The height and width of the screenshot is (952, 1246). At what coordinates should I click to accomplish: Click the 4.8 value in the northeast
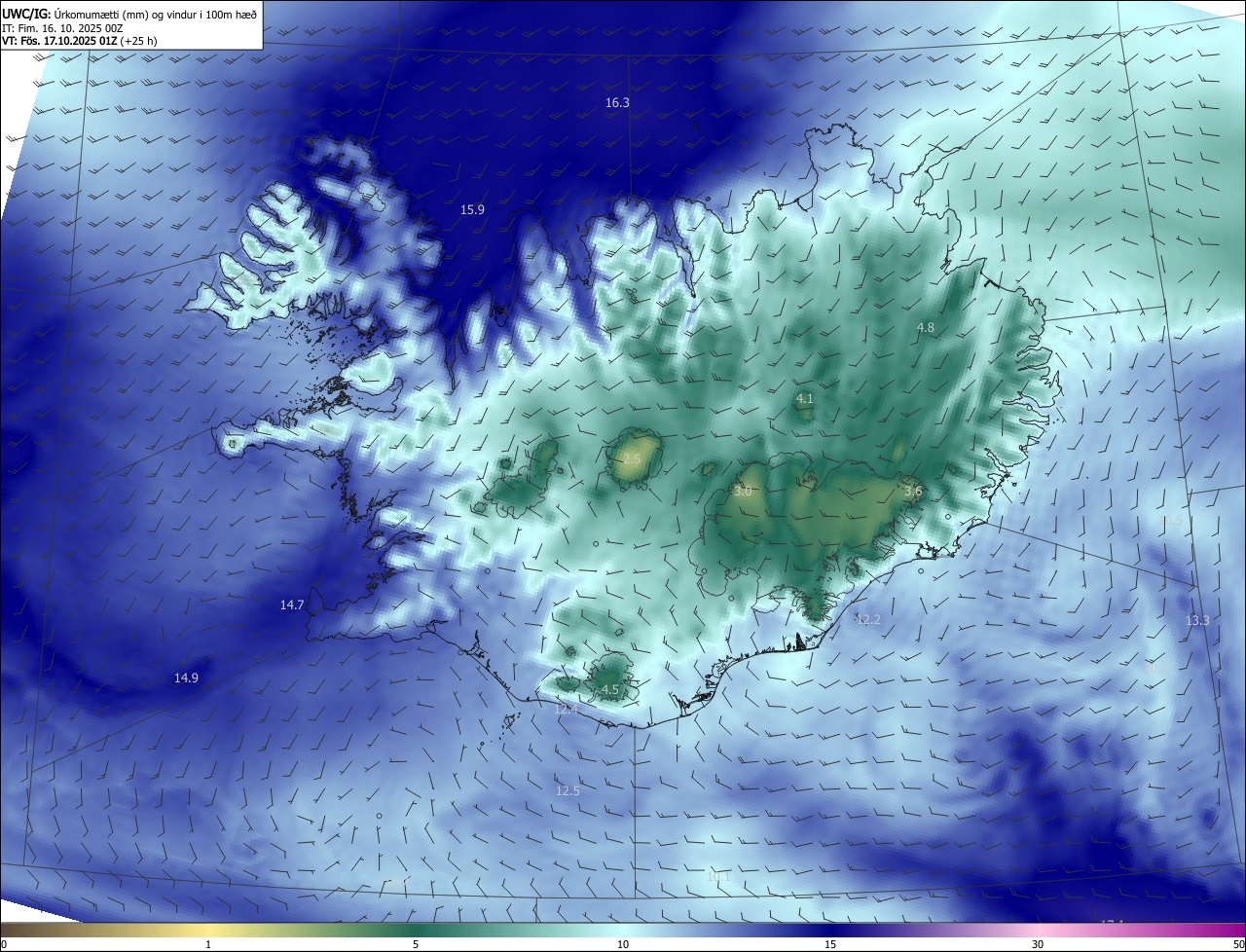pyautogui.click(x=926, y=328)
